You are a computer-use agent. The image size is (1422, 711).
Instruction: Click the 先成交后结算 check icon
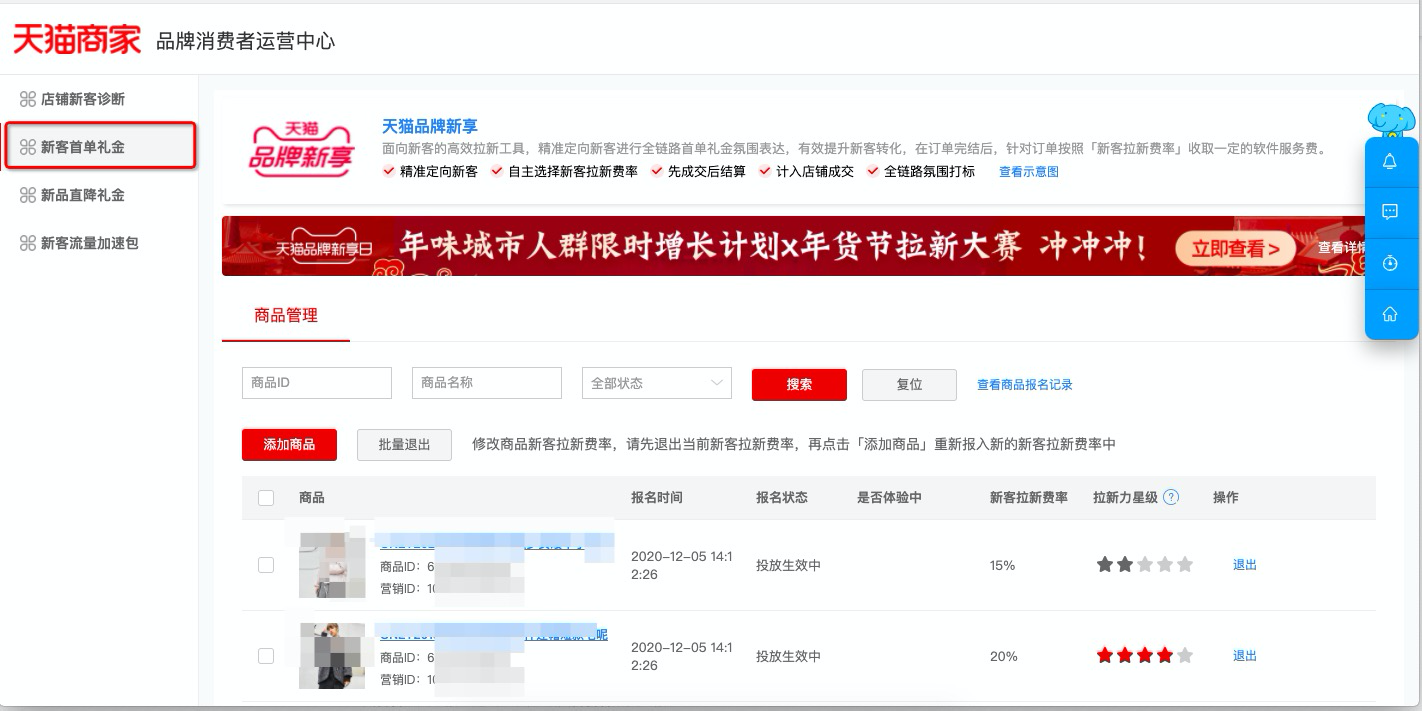(x=657, y=171)
